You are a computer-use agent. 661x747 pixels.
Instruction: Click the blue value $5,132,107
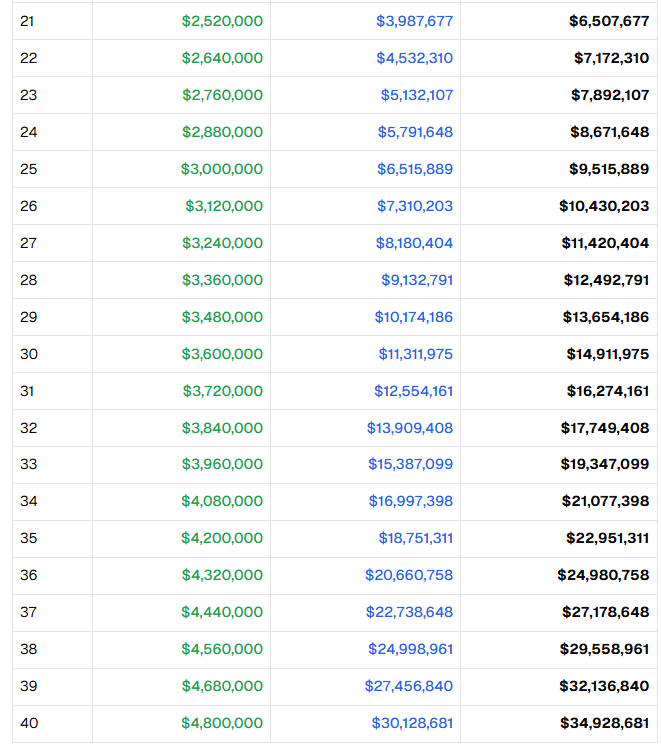pos(416,95)
